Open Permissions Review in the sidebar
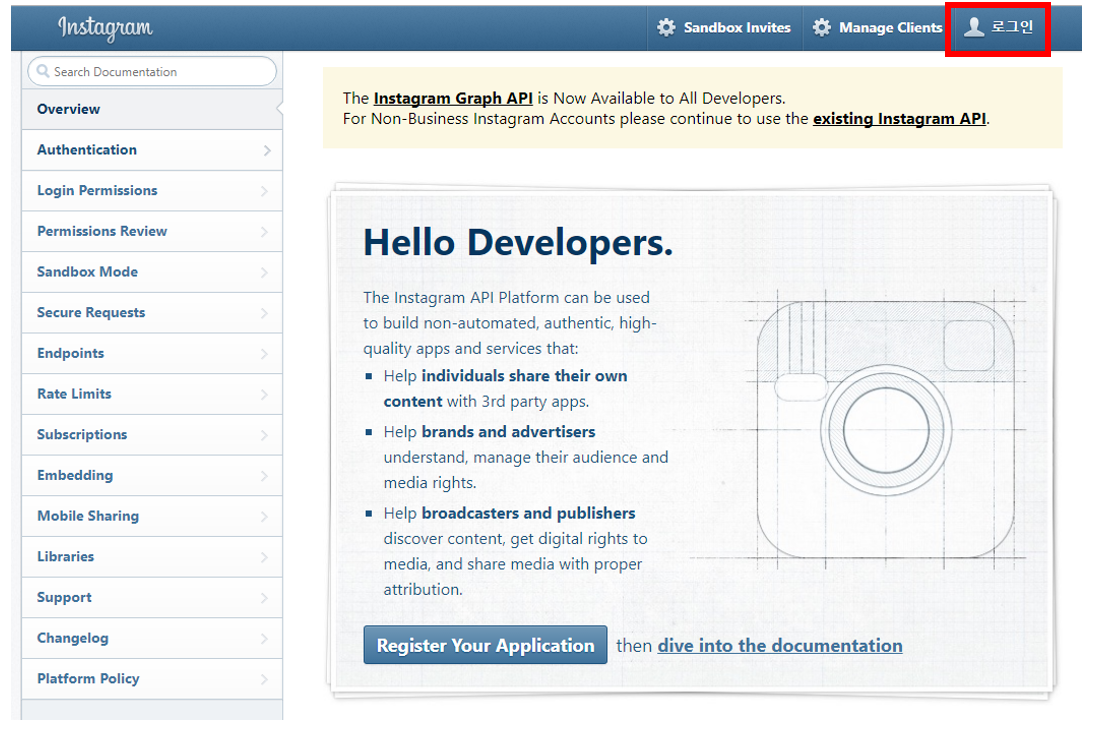The height and width of the screenshot is (733, 1106). 152,231
